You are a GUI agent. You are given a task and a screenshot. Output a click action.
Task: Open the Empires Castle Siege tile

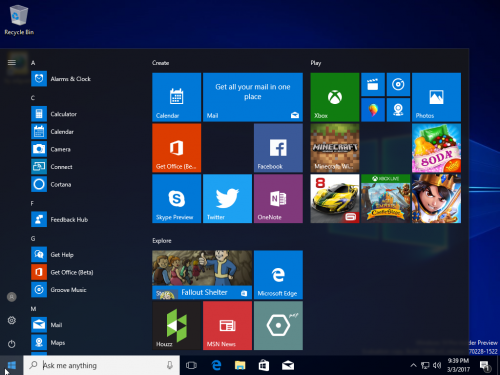pos(386,199)
